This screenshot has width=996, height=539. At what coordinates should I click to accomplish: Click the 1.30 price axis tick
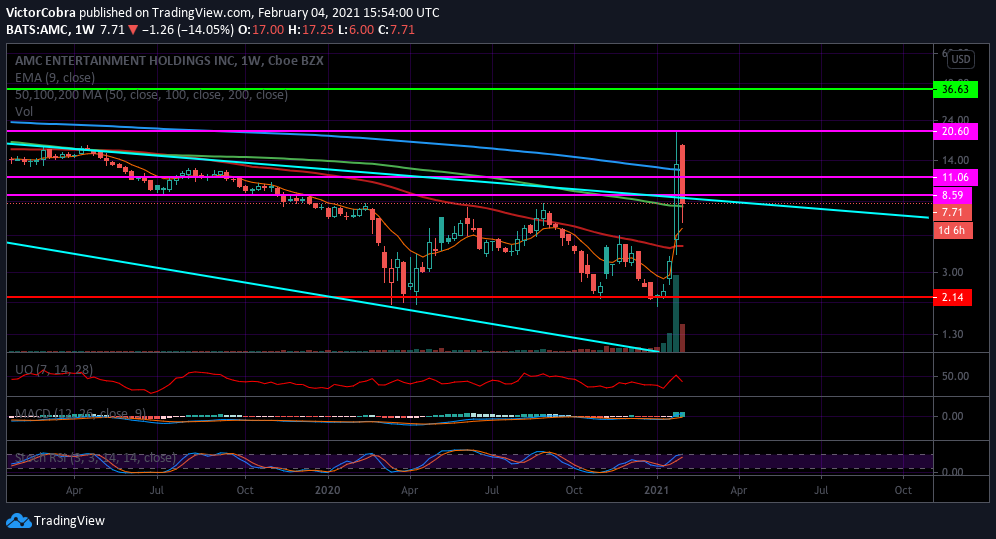(x=952, y=335)
